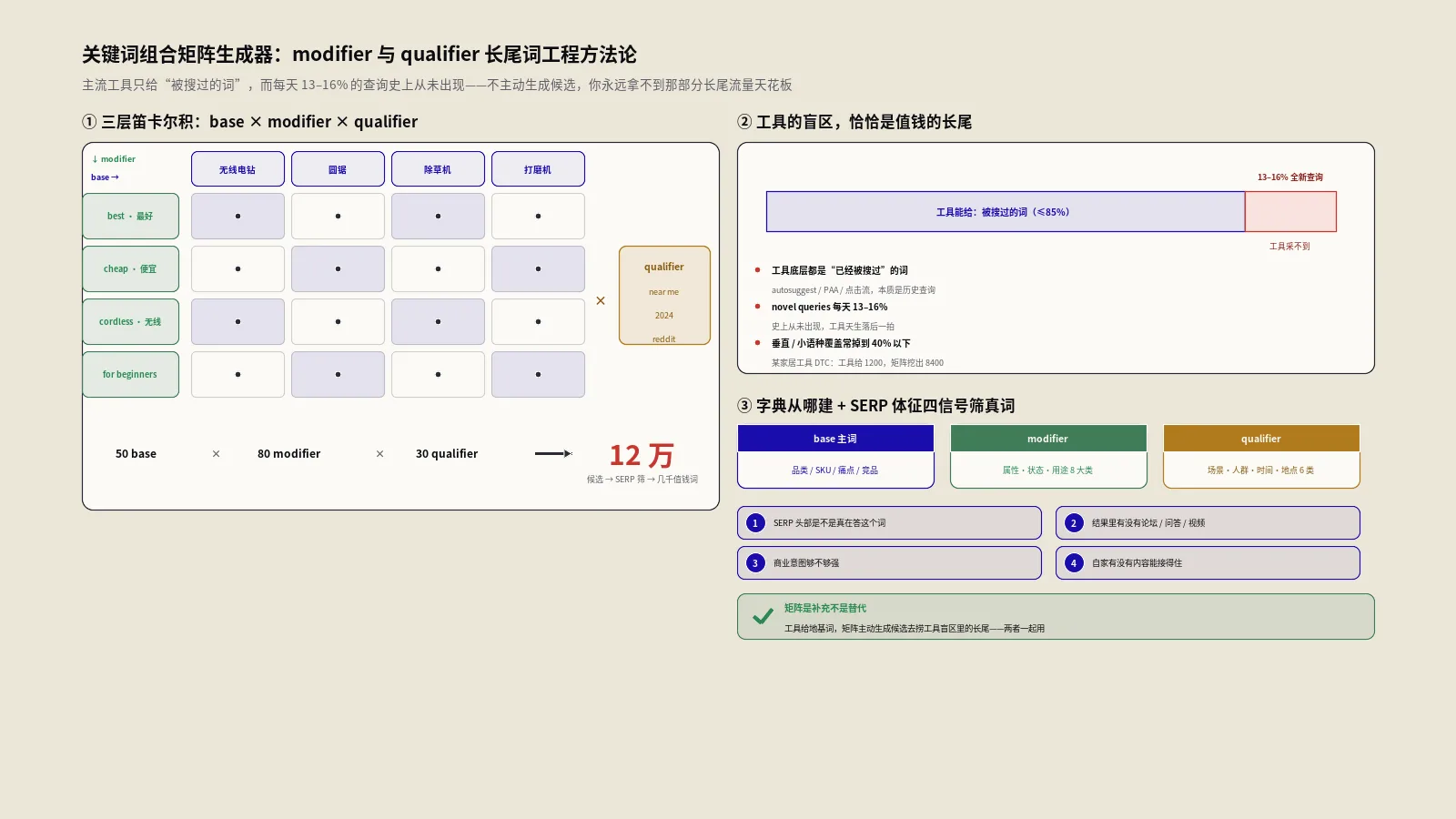Click the cell for cordless × 无线电钻
This screenshot has height=819, width=1456.
click(238, 321)
